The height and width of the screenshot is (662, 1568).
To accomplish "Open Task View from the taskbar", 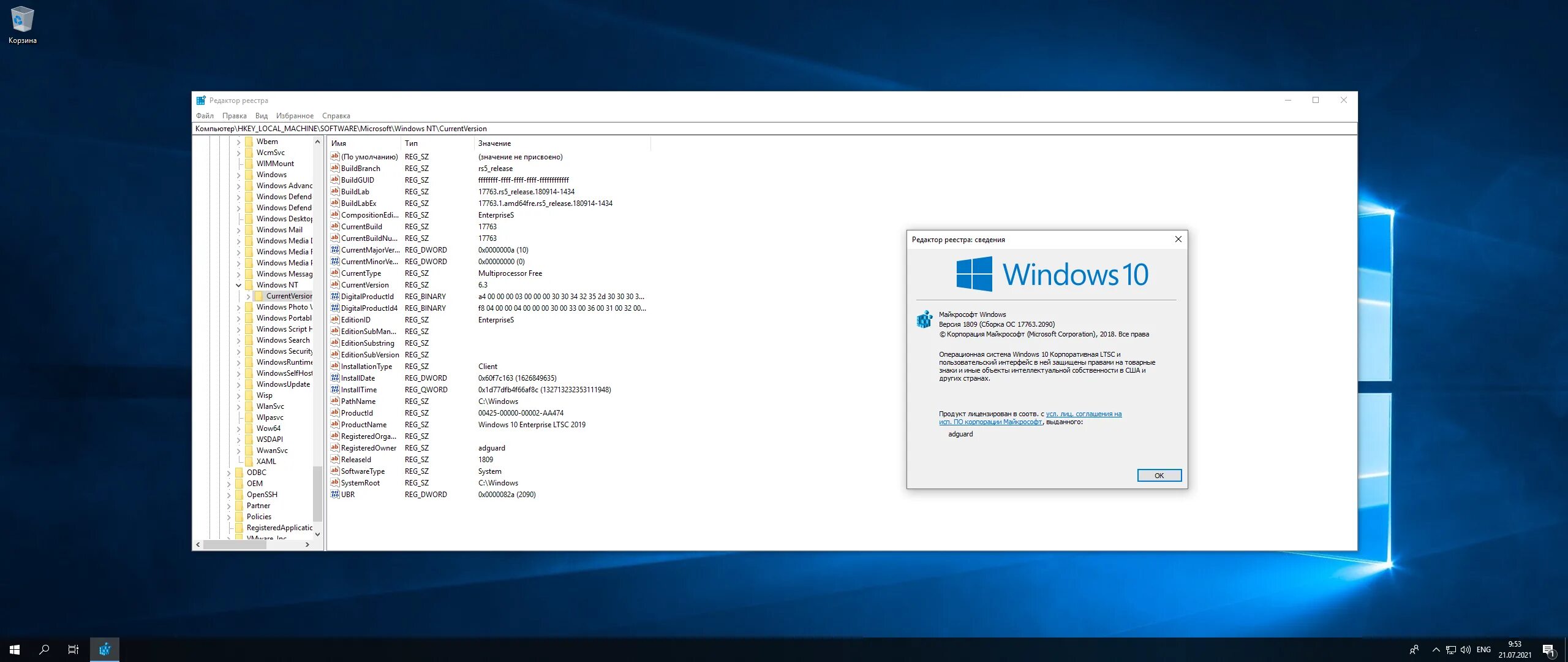I will [73, 649].
